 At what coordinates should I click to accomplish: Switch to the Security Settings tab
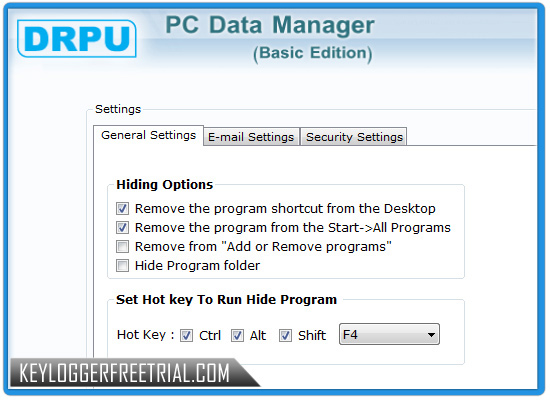354,137
